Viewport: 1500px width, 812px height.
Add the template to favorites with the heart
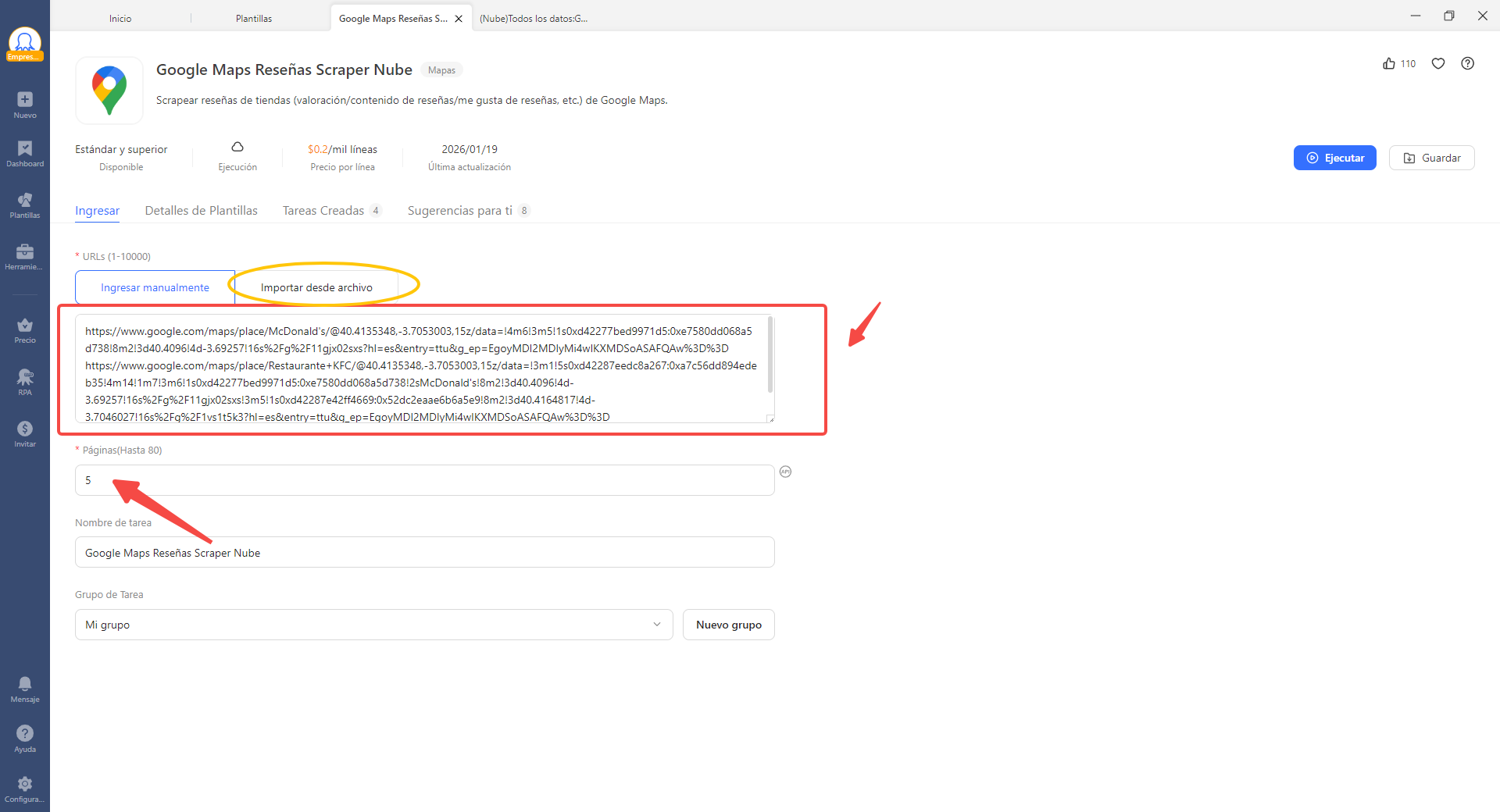1438,63
